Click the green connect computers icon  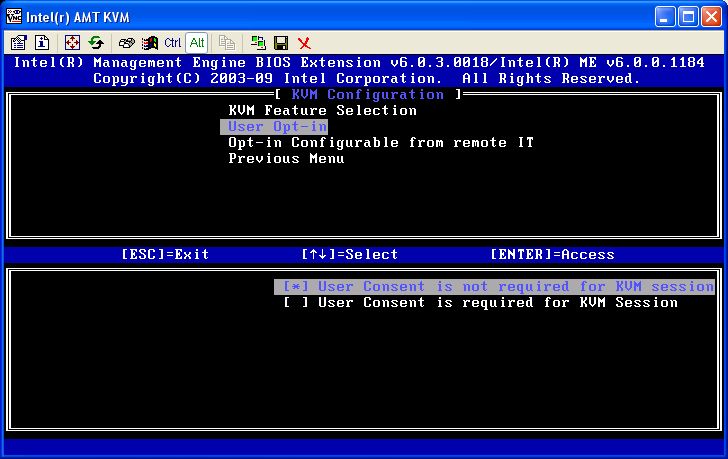point(258,43)
